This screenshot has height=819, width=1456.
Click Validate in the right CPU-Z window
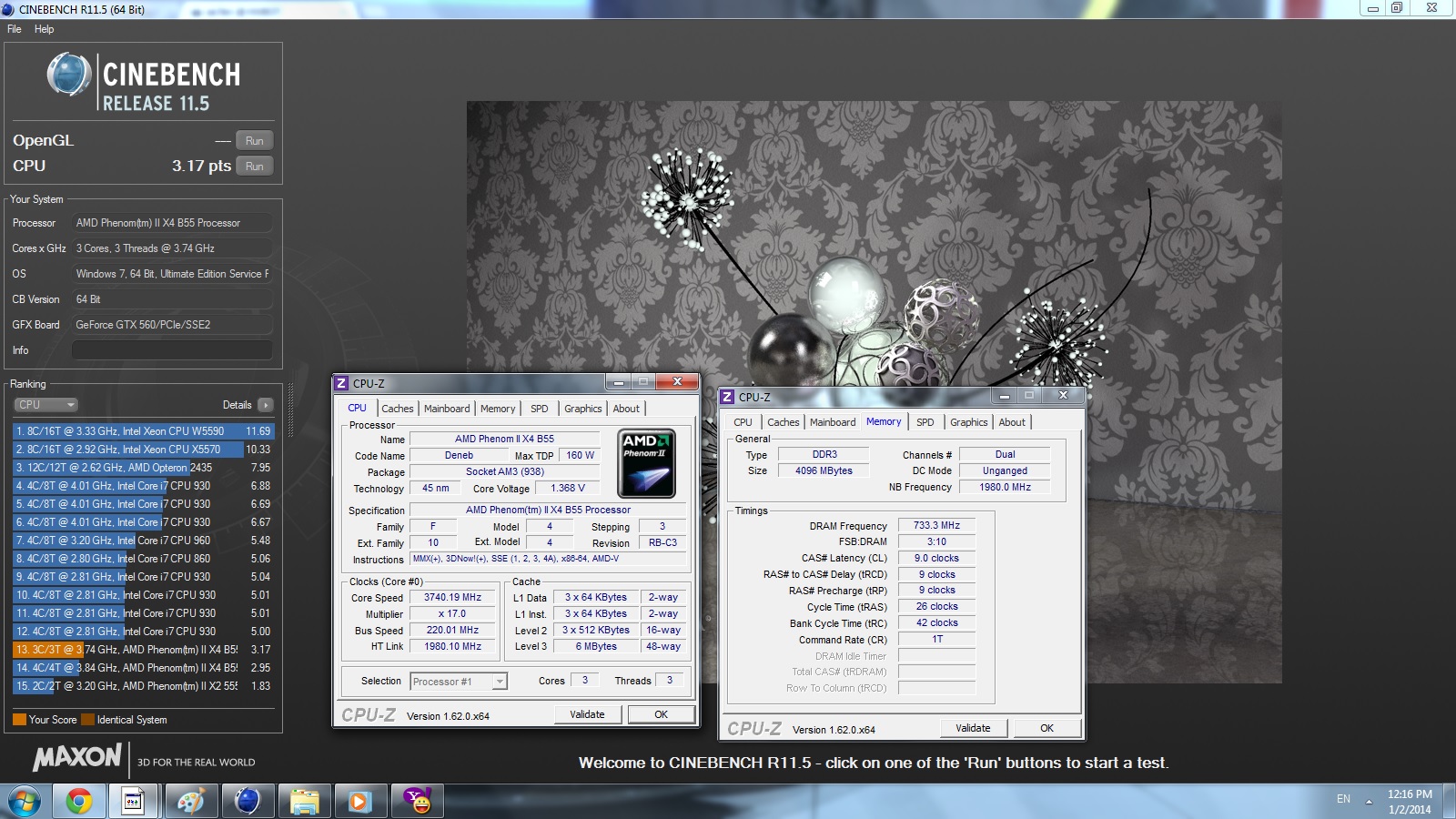973,728
